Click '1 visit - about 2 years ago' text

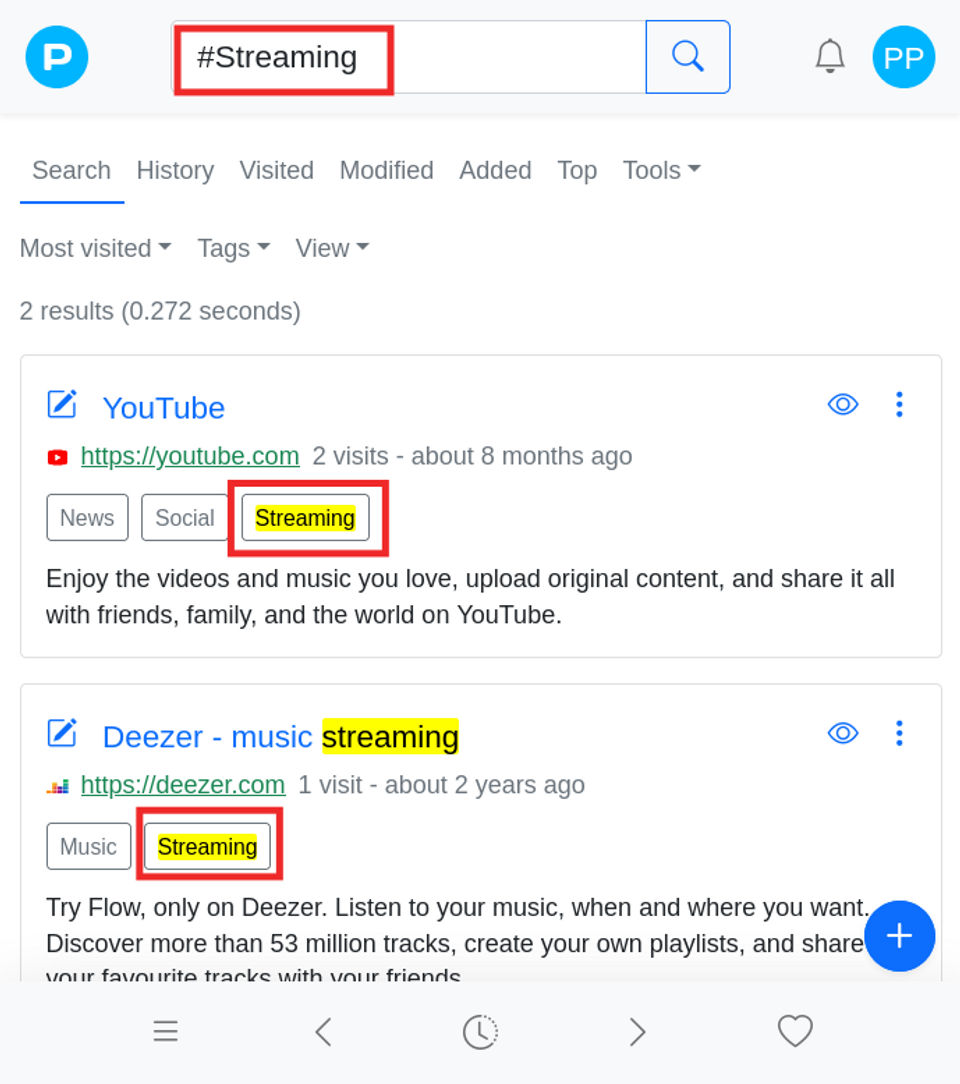[x=441, y=785]
